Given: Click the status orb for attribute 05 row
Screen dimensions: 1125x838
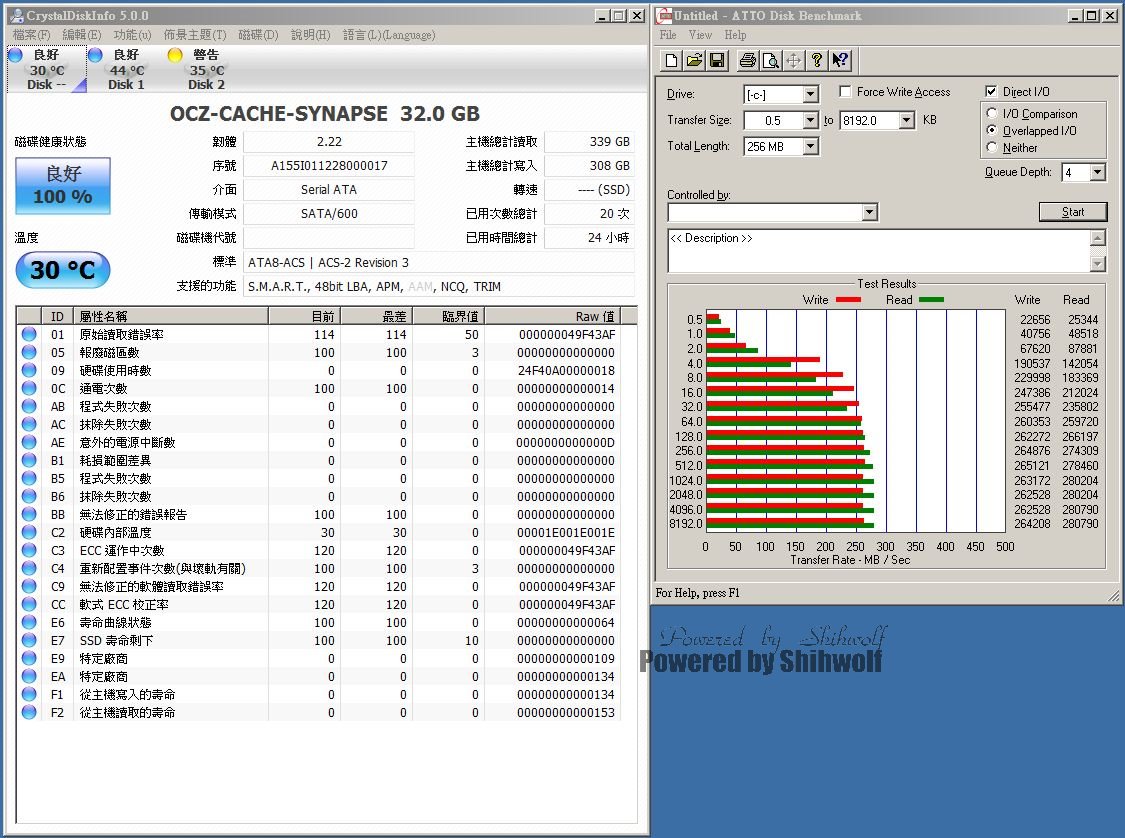Looking at the screenshot, I should (x=29, y=352).
